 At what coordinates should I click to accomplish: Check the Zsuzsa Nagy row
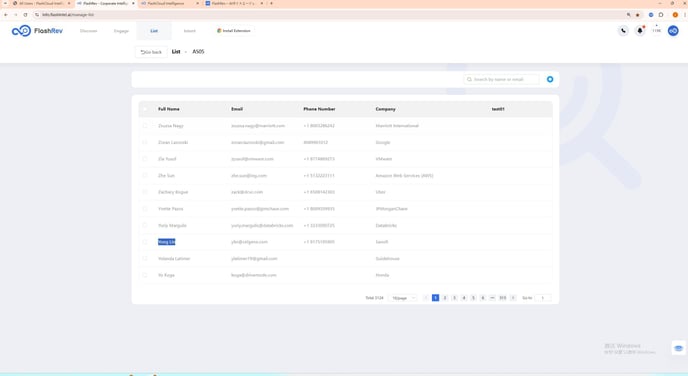click(145, 125)
